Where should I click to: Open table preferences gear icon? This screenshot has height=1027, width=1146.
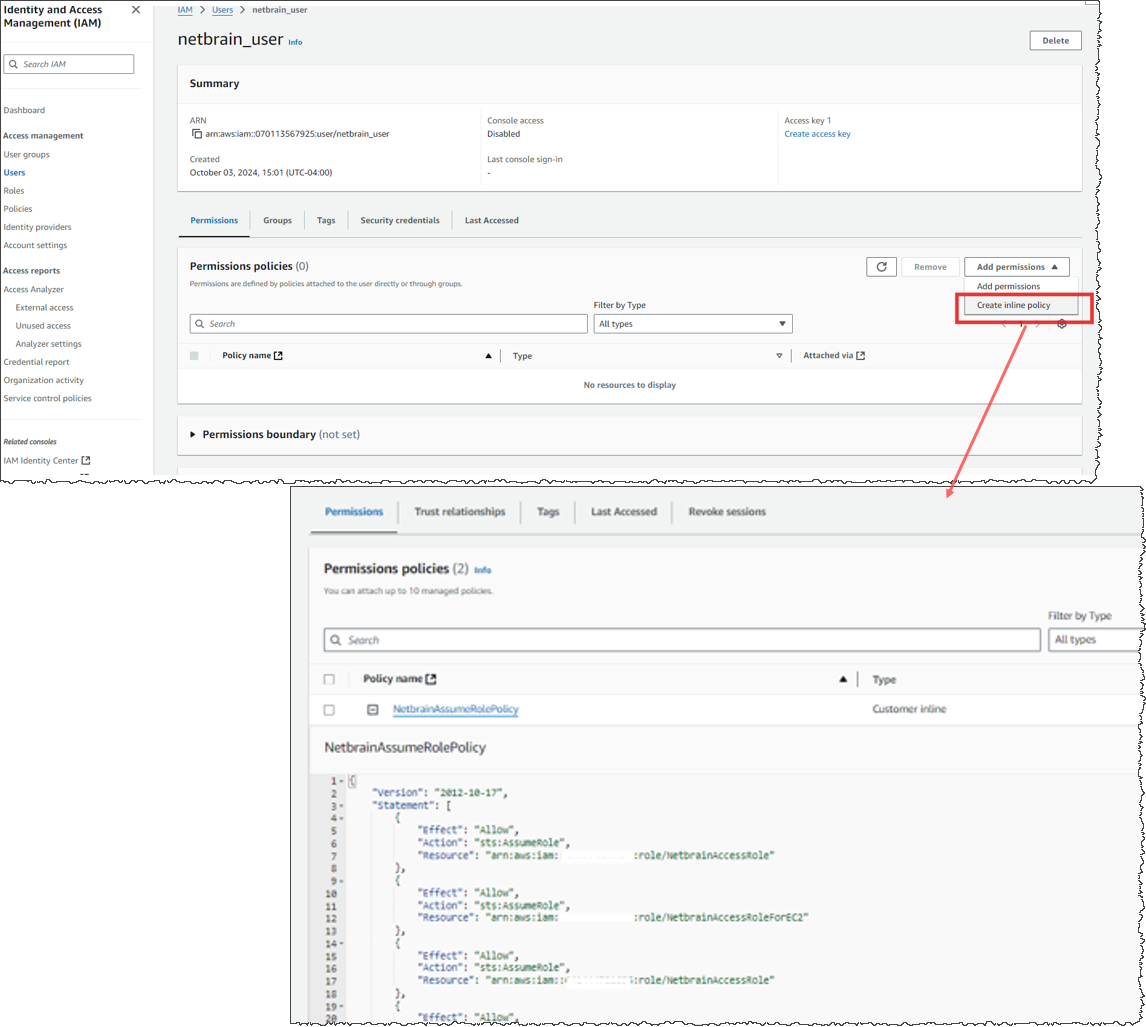(1062, 324)
